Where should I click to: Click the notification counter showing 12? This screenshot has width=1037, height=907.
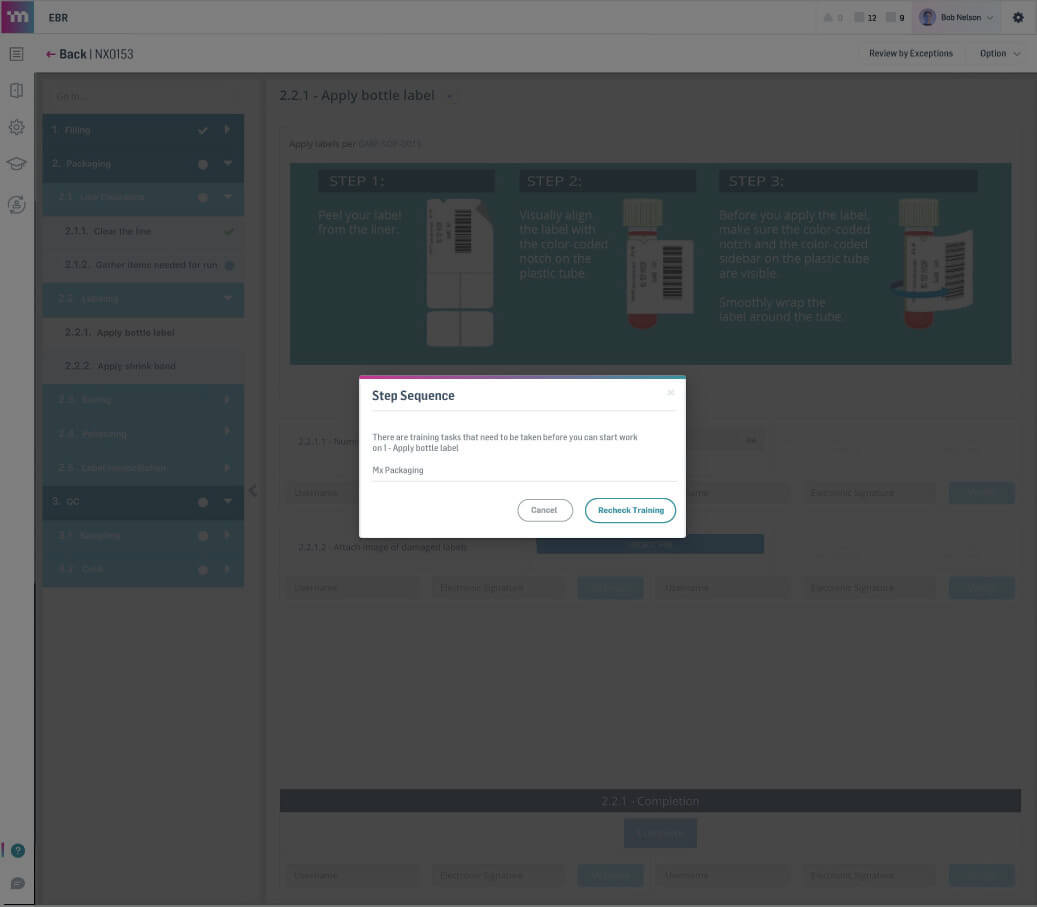tap(865, 17)
